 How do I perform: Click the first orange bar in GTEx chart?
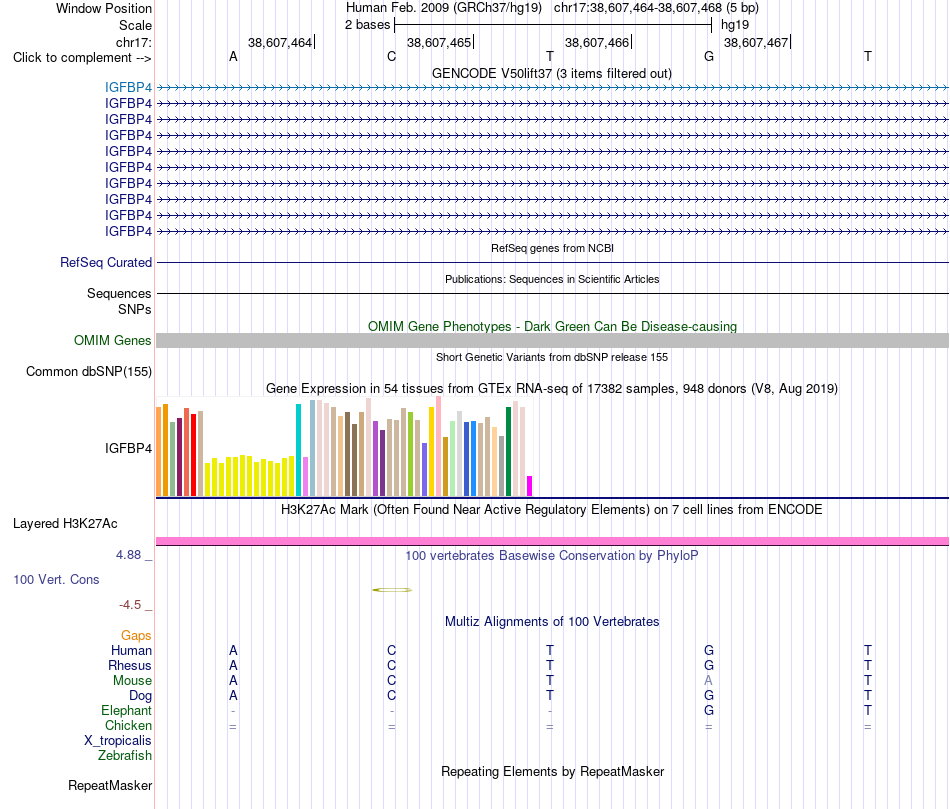point(159,452)
